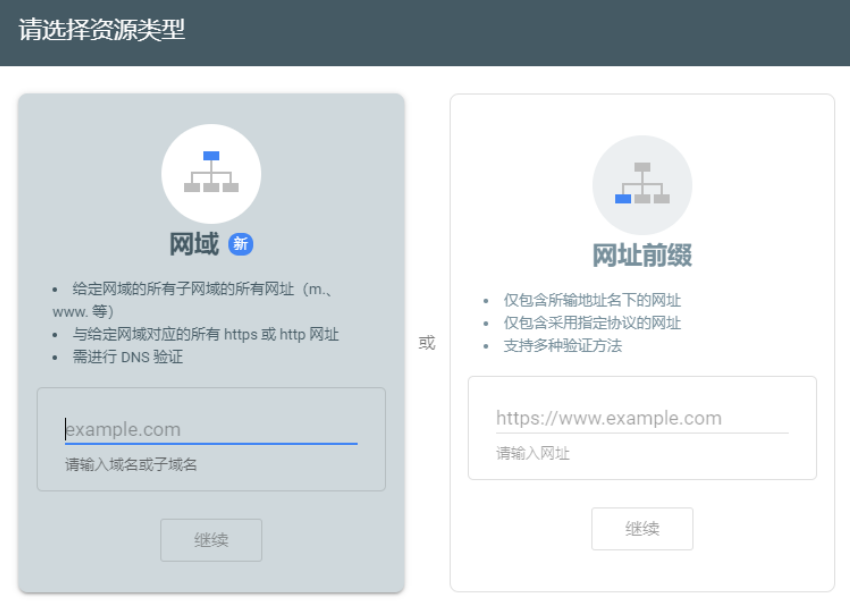
Task: Click the 继续 button under 网域
Action: [x=211, y=539]
